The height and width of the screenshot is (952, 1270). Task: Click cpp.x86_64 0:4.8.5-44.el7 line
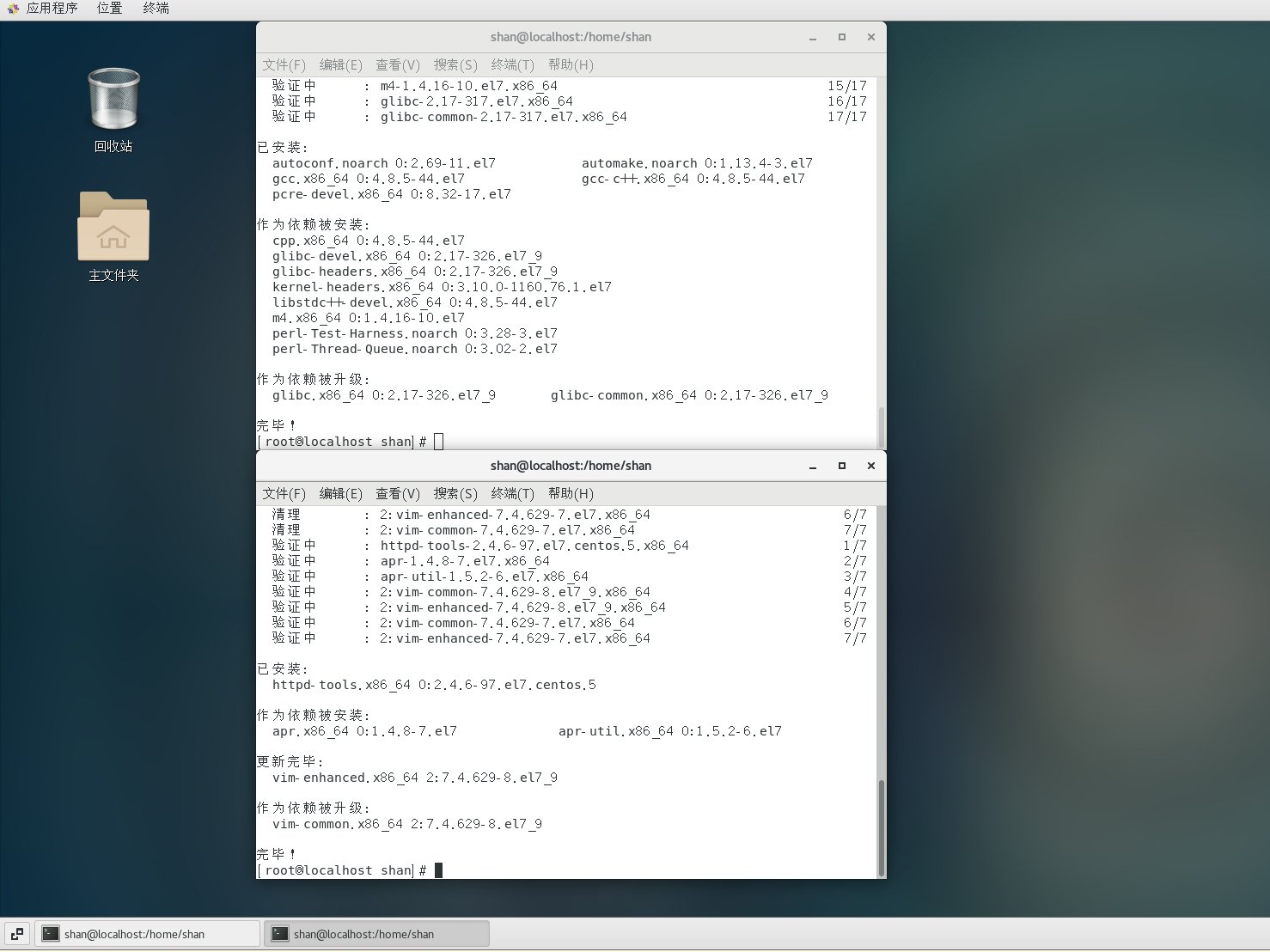tap(369, 241)
